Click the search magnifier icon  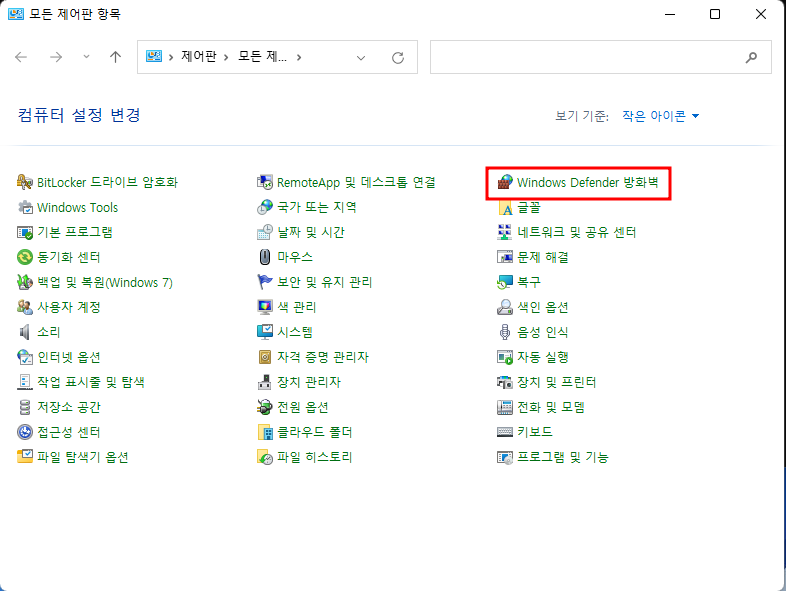tap(751, 57)
